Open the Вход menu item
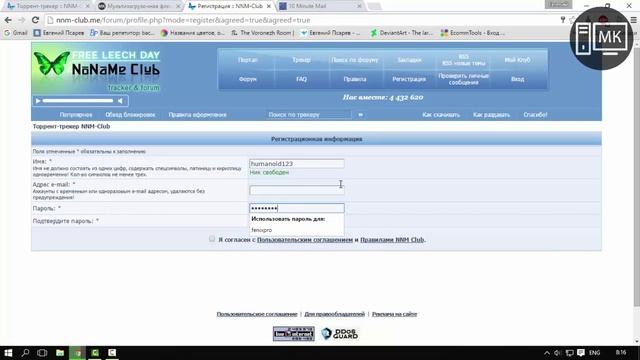 point(517,79)
